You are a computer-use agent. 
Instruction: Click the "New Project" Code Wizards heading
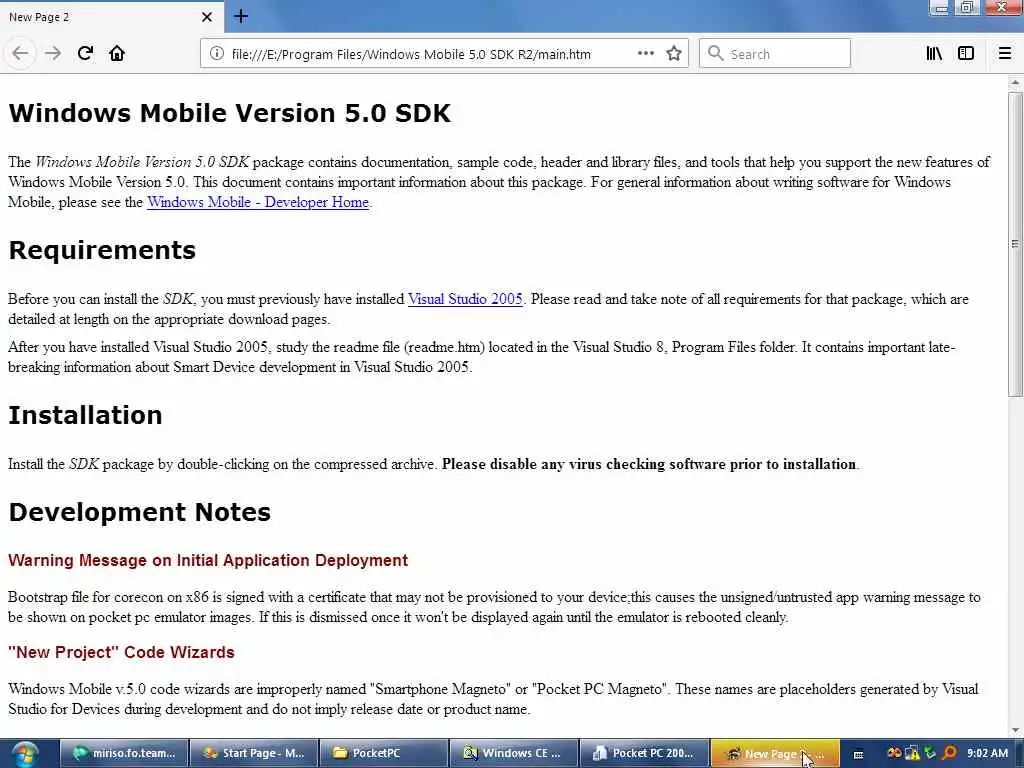tap(121, 652)
